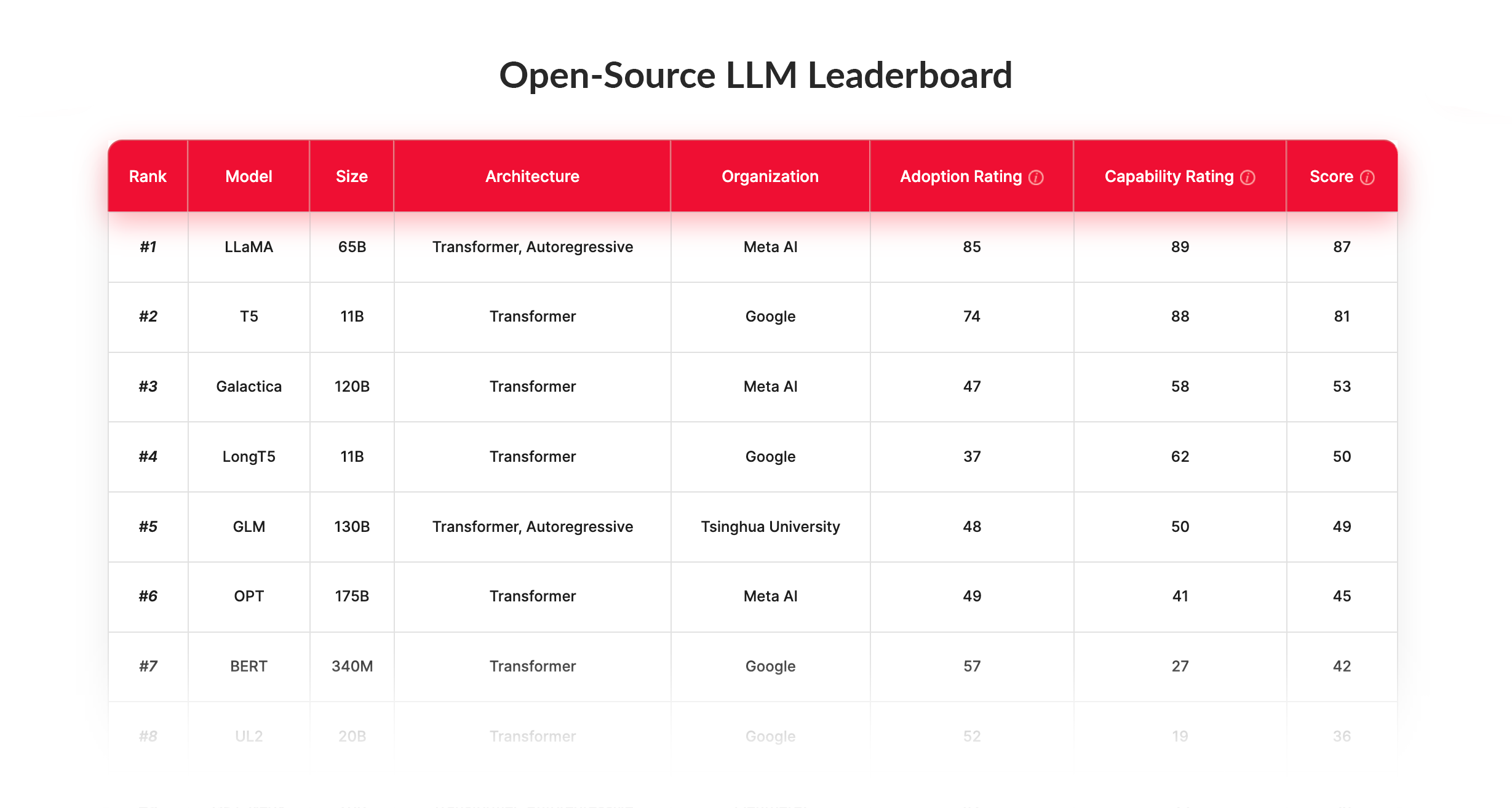Image resolution: width=1512 pixels, height=808 pixels.
Task: Click Meta AI in the Galactica row
Action: (770, 386)
